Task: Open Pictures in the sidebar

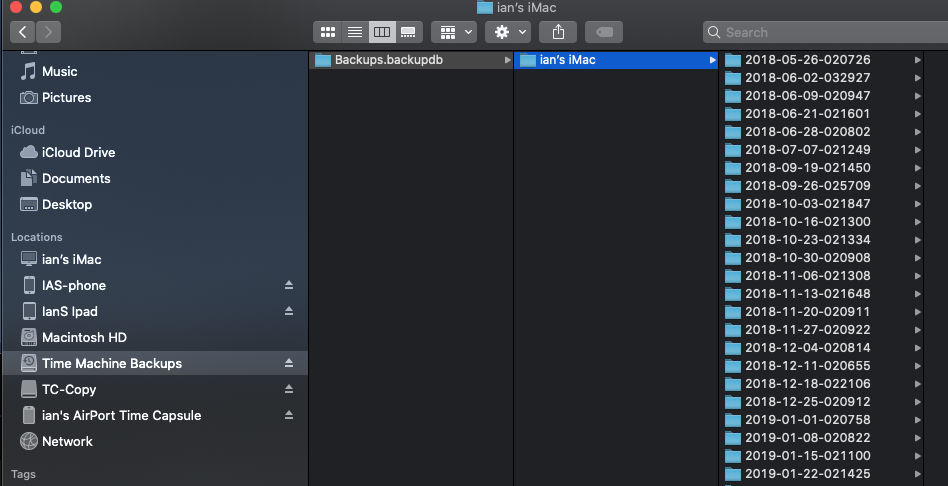Action: 155,97
